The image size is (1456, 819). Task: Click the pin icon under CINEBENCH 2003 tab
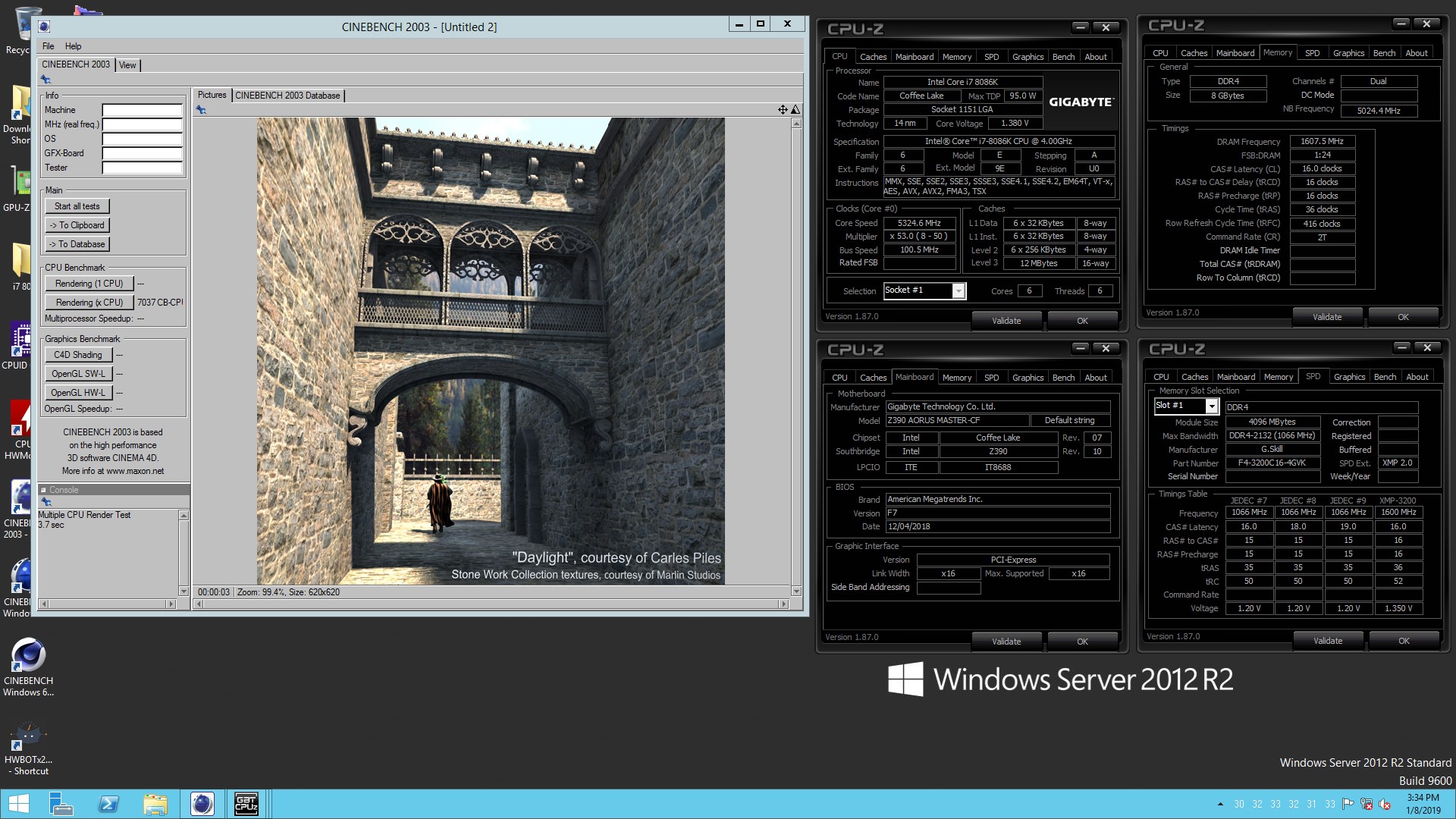click(45, 80)
